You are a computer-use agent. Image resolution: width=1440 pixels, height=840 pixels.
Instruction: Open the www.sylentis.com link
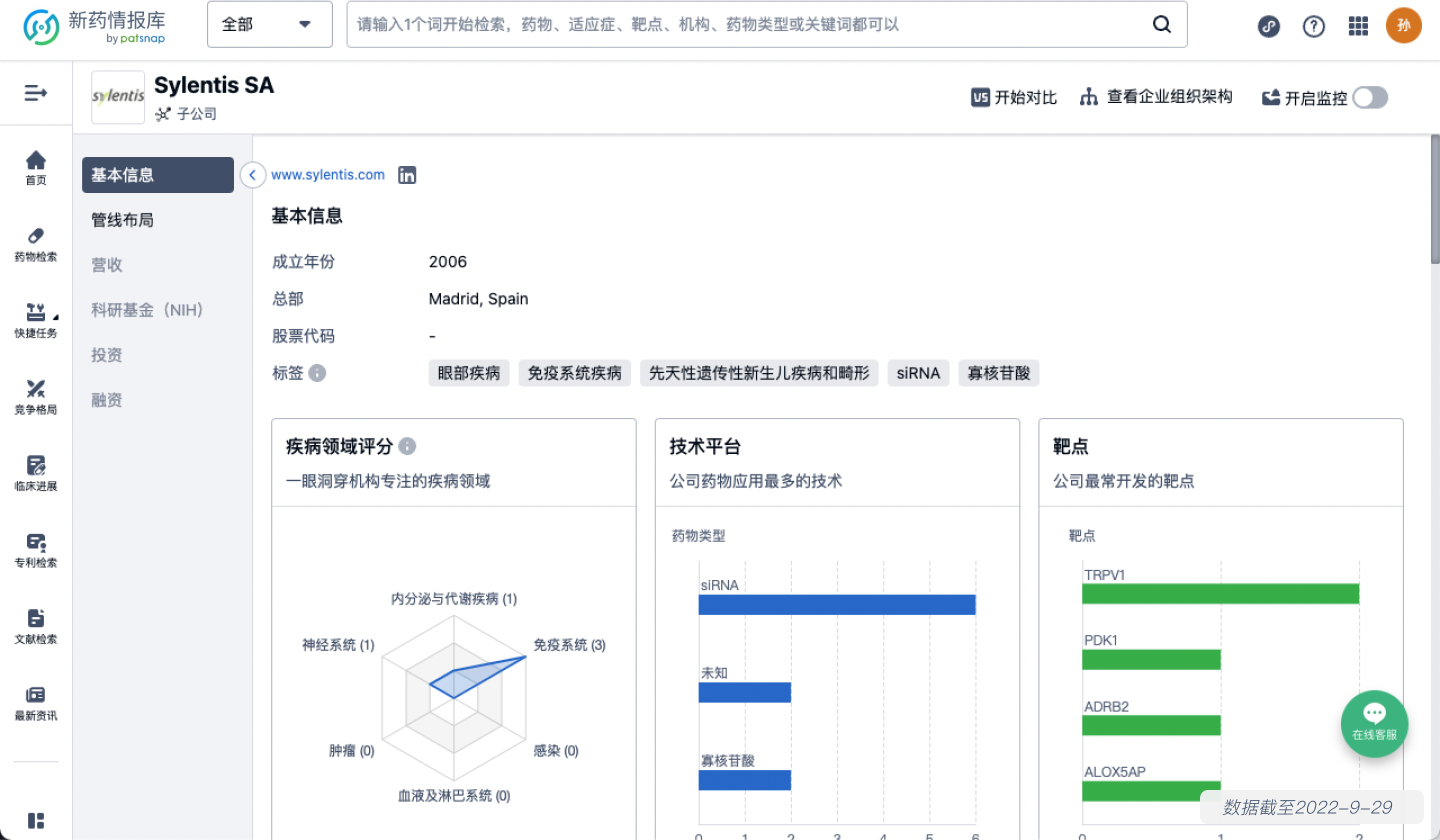[x=328, y=175]
